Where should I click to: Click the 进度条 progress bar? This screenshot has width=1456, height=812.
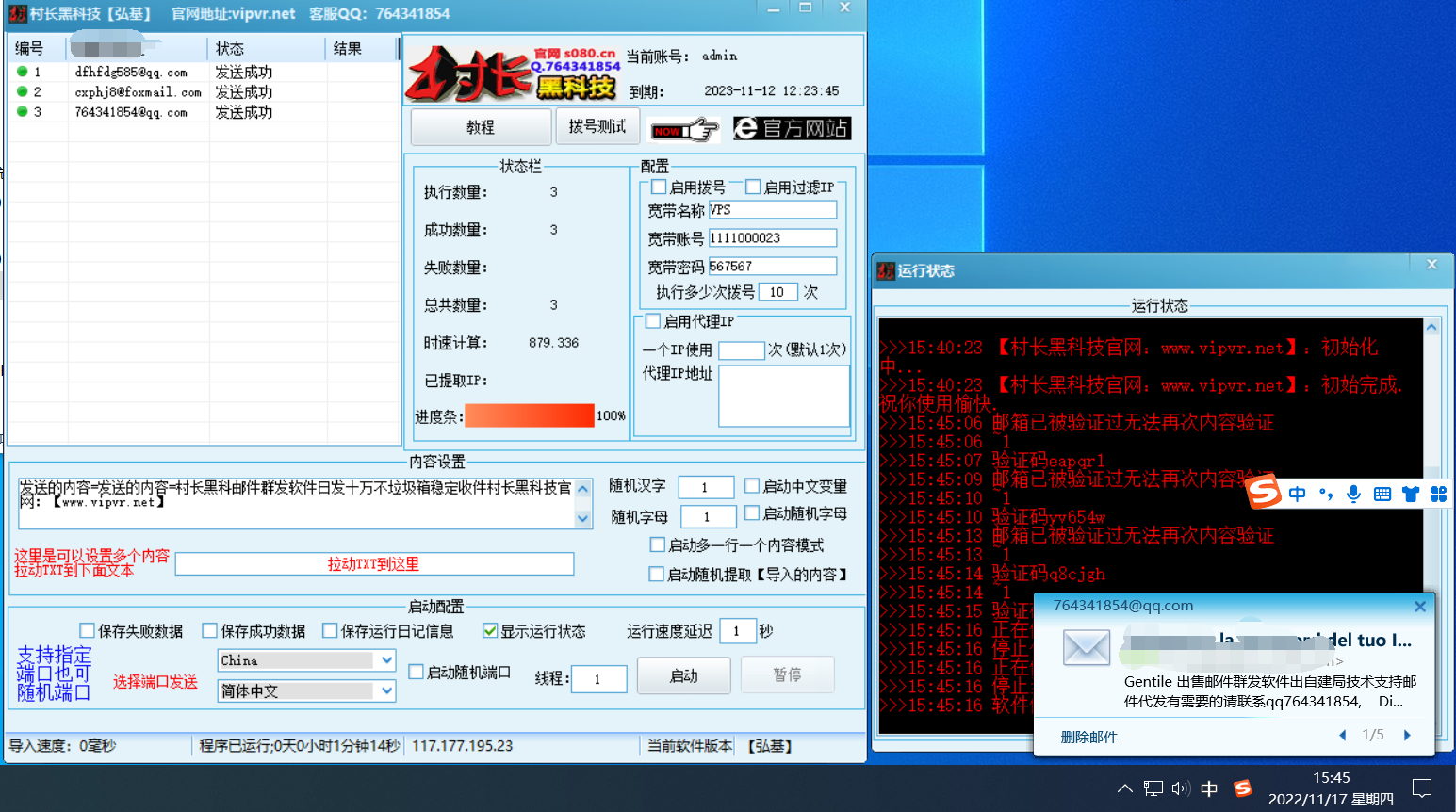tap(530, 415)
